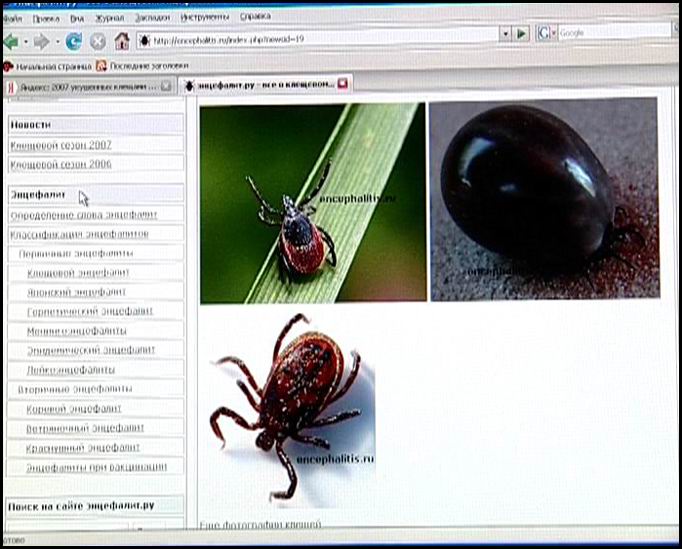The height and width of the screenshot is (549, 682).
Task: Open the Файл menu
Action: [x=13, y=19]
